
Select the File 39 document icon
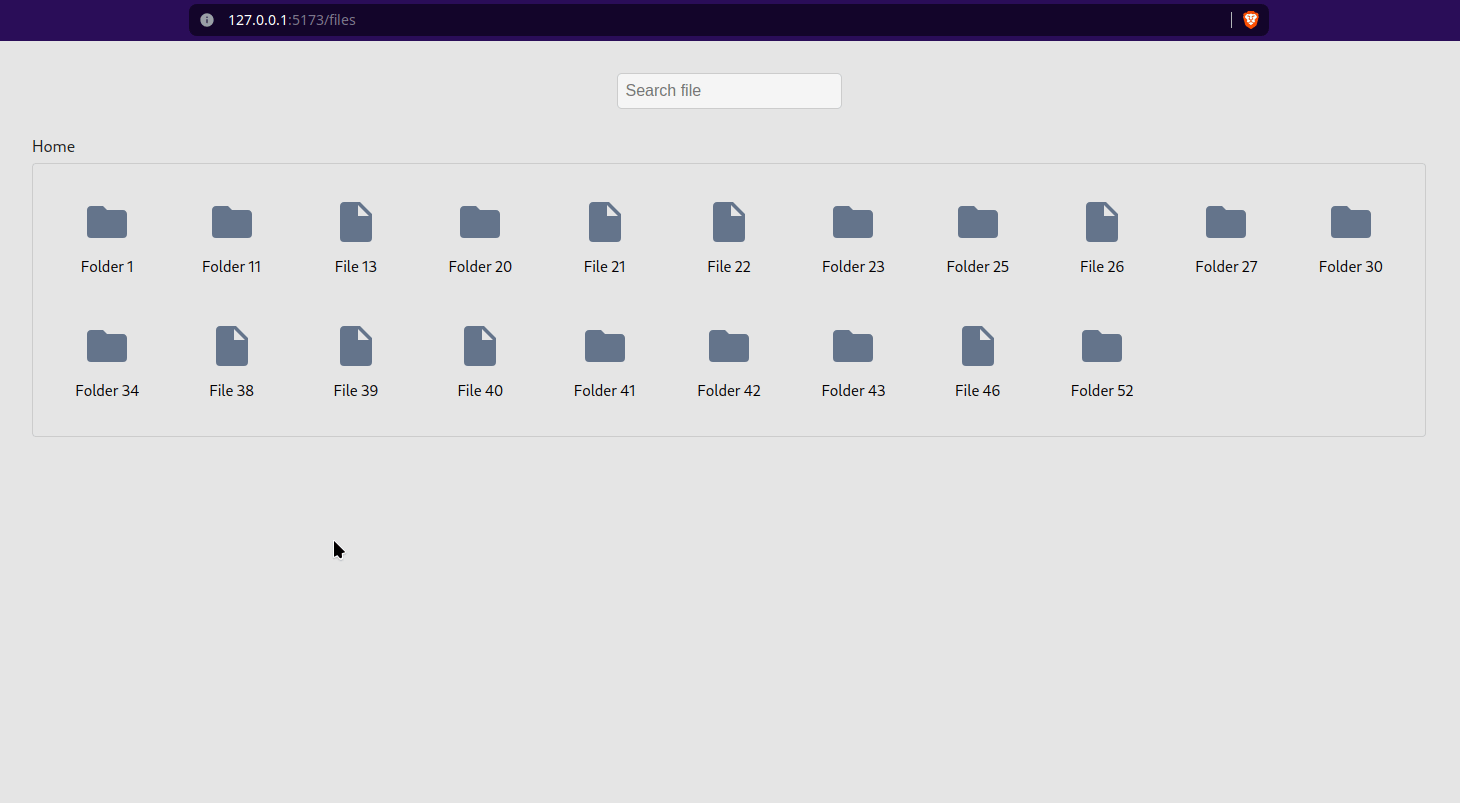tap(356, 346)
